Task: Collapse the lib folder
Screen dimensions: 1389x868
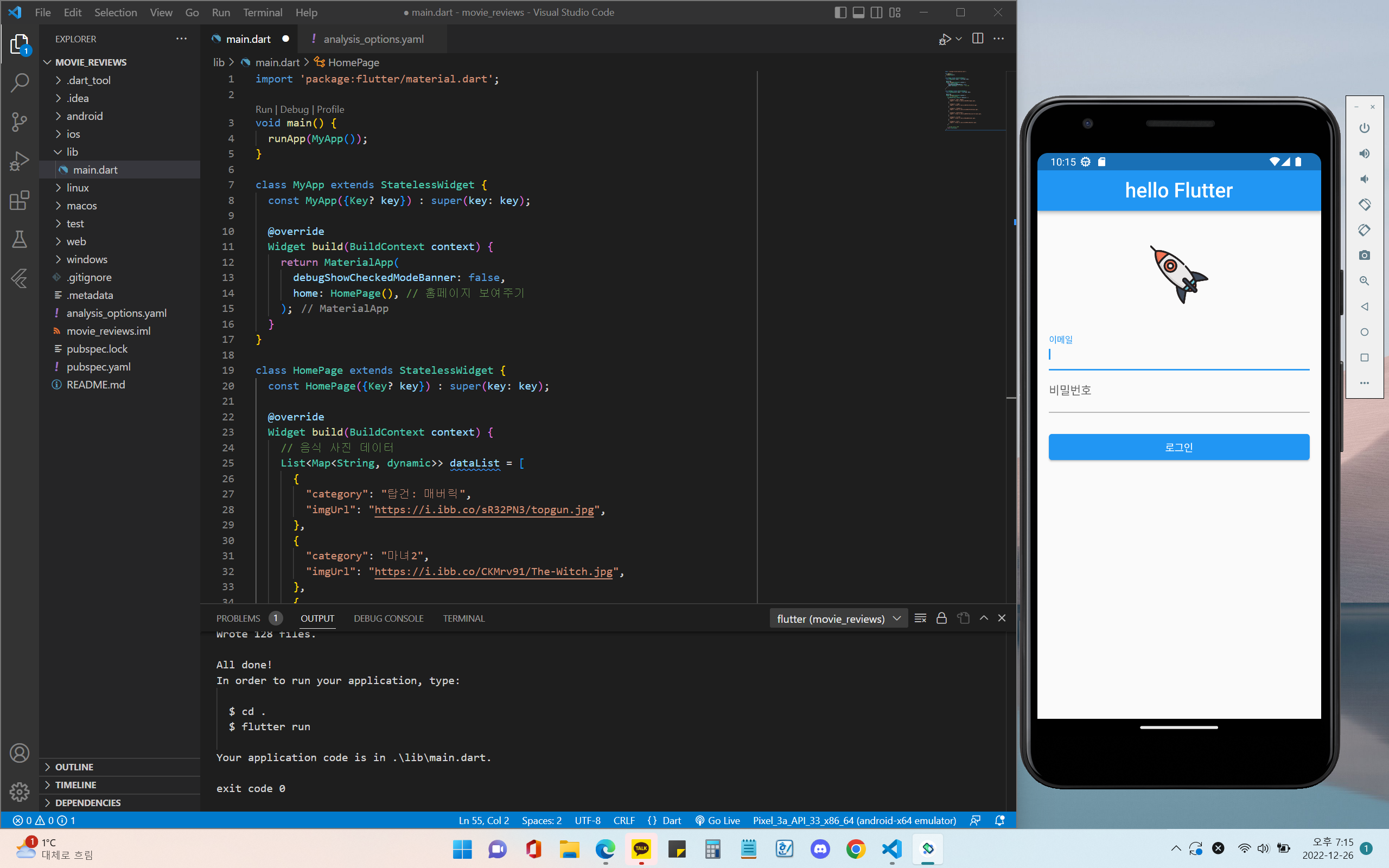Action: pyautogui.click(x=72, y=151)
